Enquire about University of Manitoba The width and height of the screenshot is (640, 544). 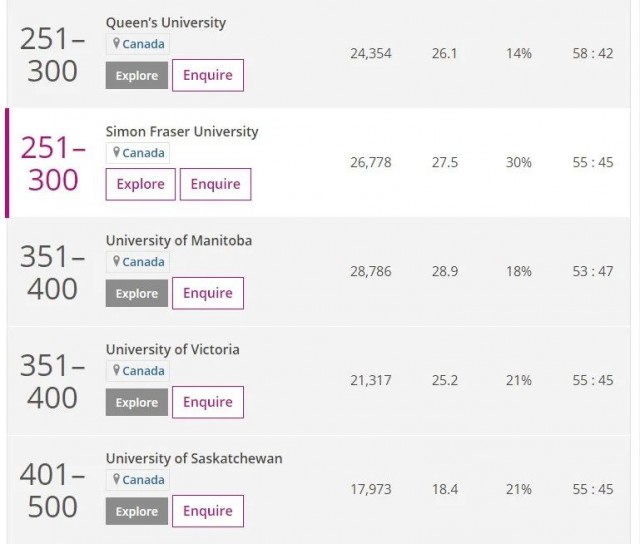click(208, 293)
